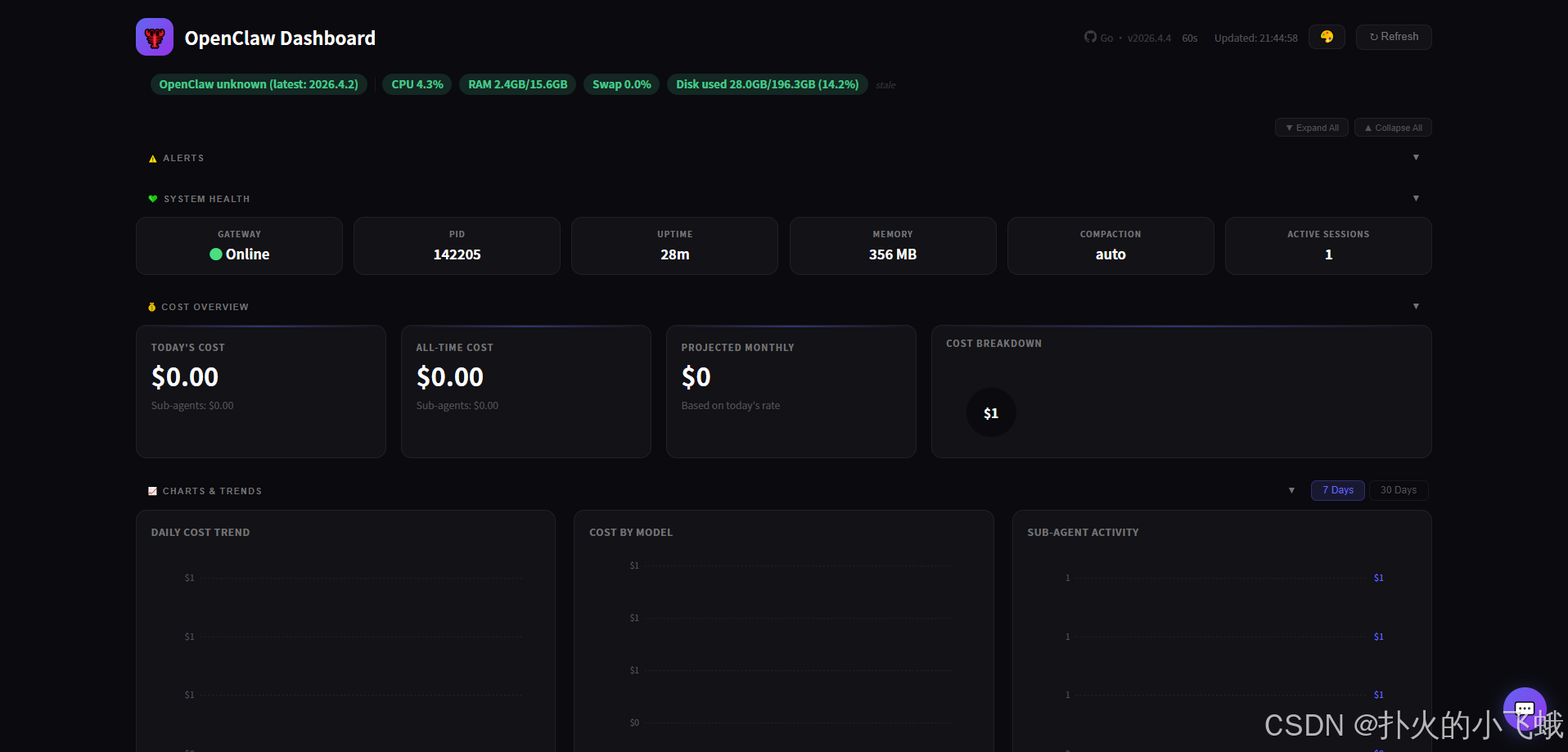The width and height of the screenshot is (1568, 752).
Task: Collapse all dashboard sections
Action: (1393, 128)
